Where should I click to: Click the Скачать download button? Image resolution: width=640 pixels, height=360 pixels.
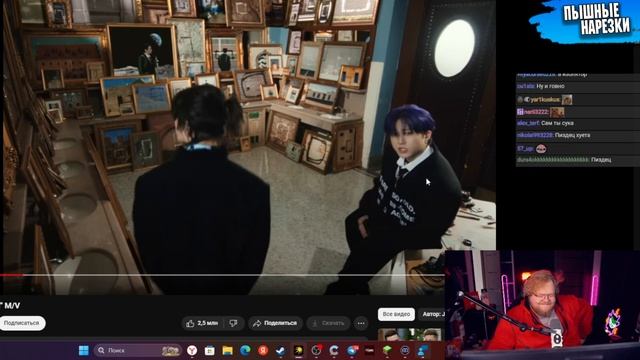point(329,323)
